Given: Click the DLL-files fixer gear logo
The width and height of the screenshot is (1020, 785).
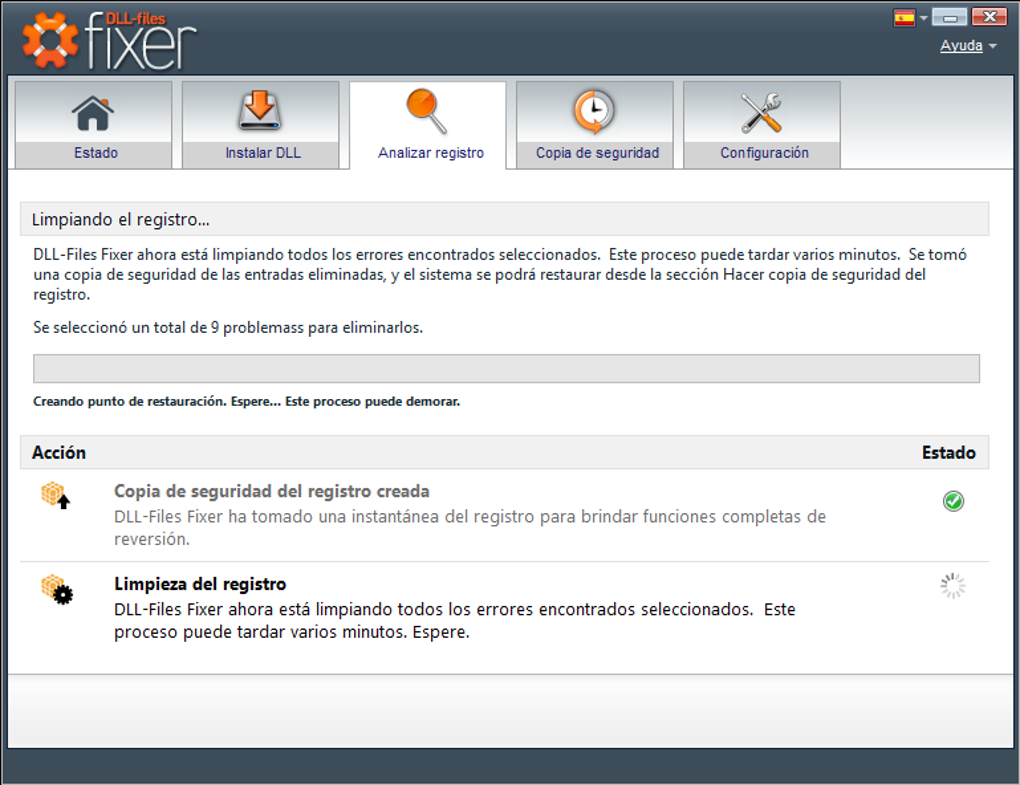Looking at the screenshot, I should pos(50,40).
